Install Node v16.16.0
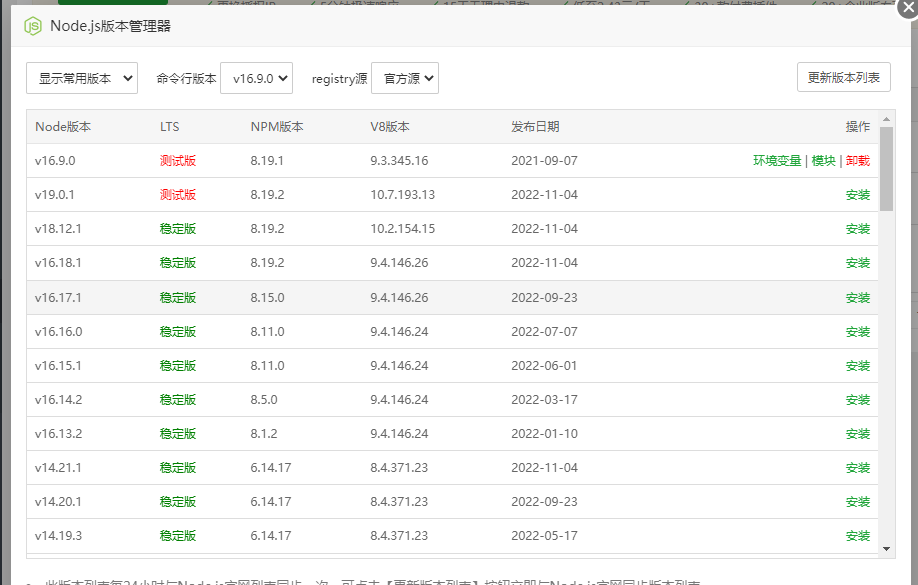Screen dimensions: 918x585 point(858,331)
